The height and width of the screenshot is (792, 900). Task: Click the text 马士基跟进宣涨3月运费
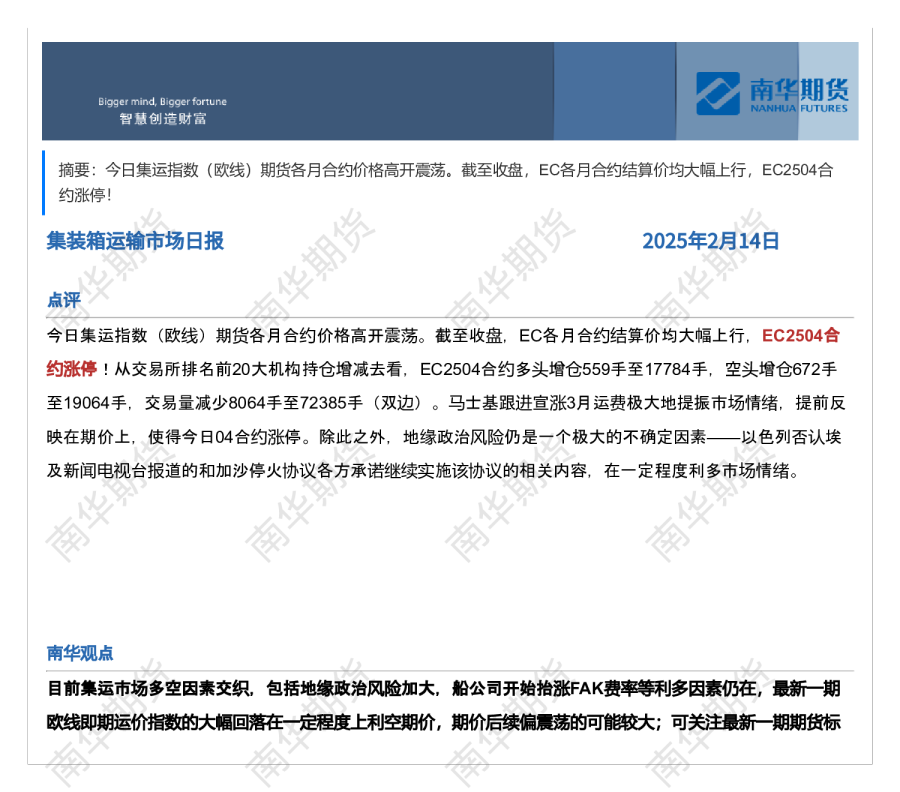(534, 403)
